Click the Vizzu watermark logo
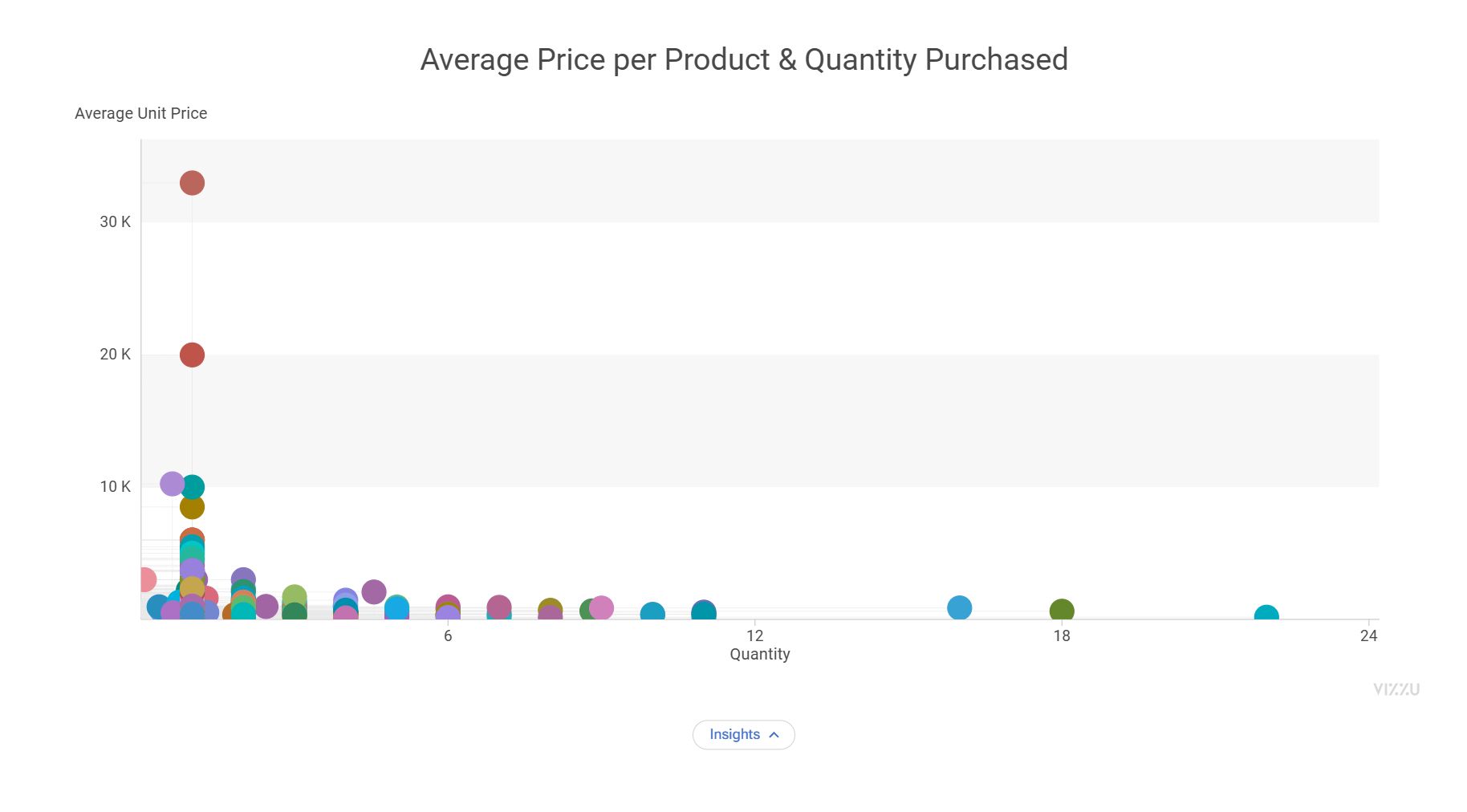Screen dimensions: 1467x812 (1396, 689)
